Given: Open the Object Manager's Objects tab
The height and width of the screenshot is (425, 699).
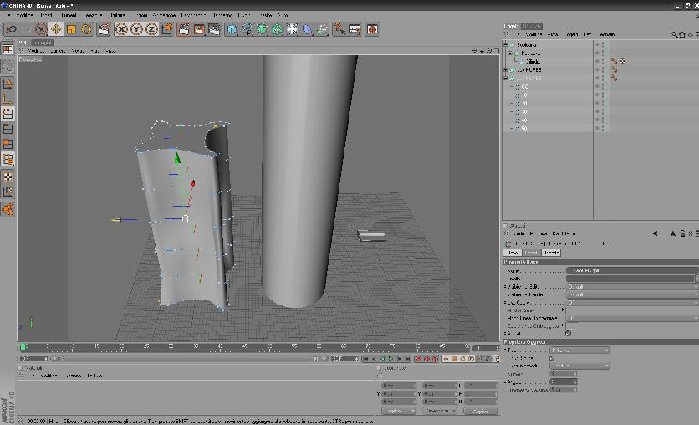Looking at the screenshot, I should 511,26.
